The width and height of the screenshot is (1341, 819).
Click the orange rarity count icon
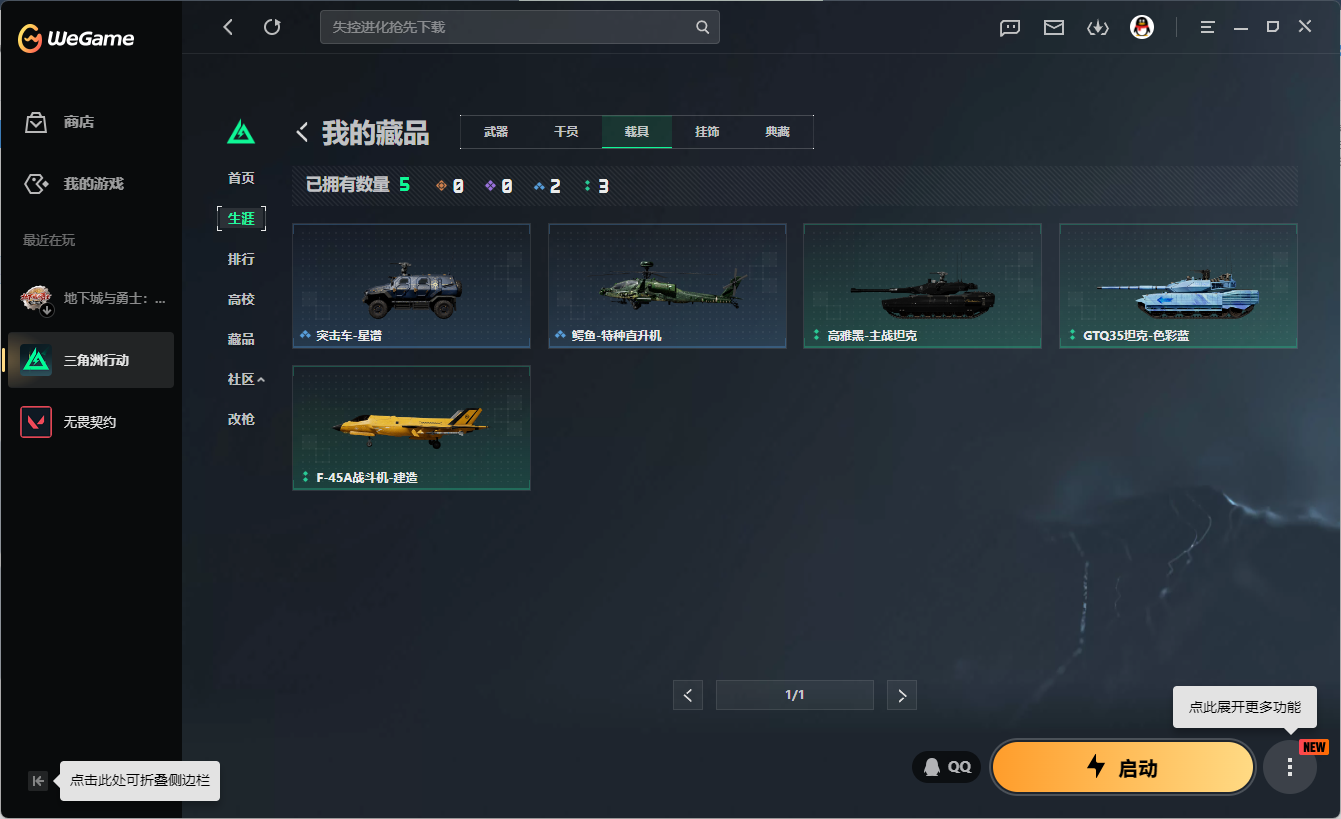point(442,186)
